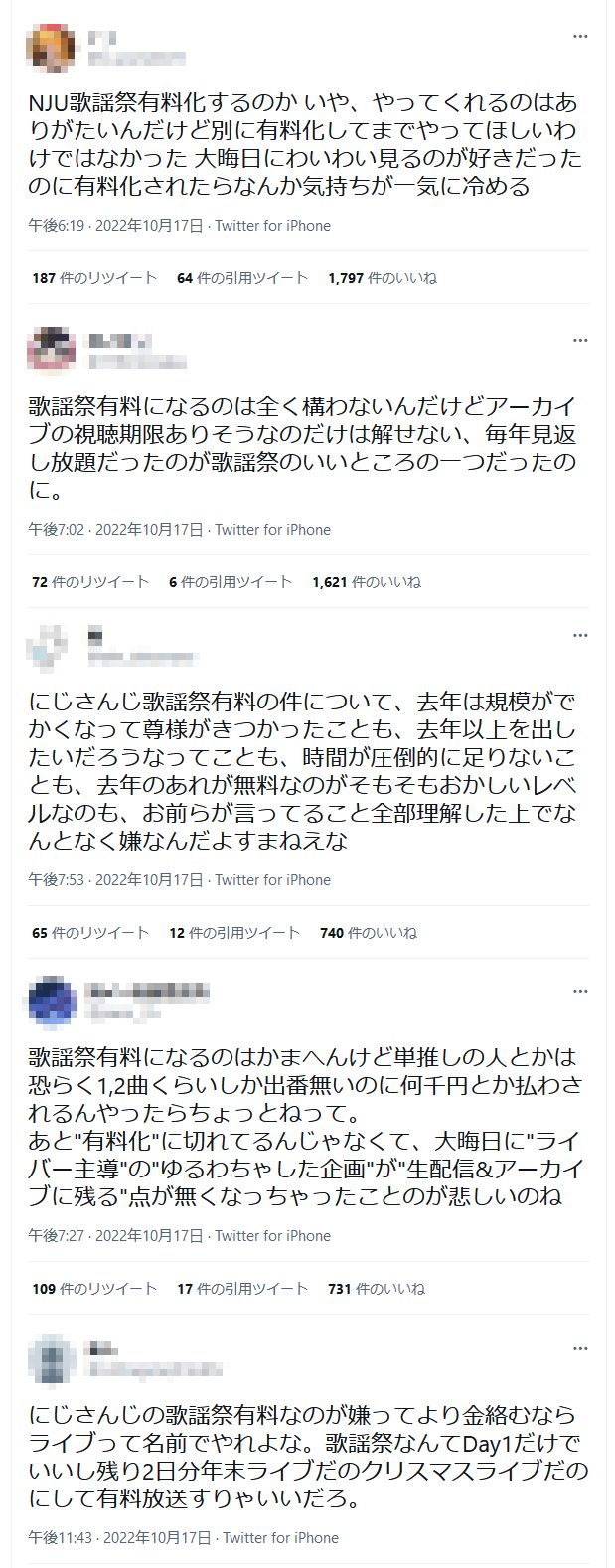Image resolution: width=615 pixels, height=1568 pixels.
Task: Click the fourth tweet's blue avatar
Action: tap(53, 1002)
